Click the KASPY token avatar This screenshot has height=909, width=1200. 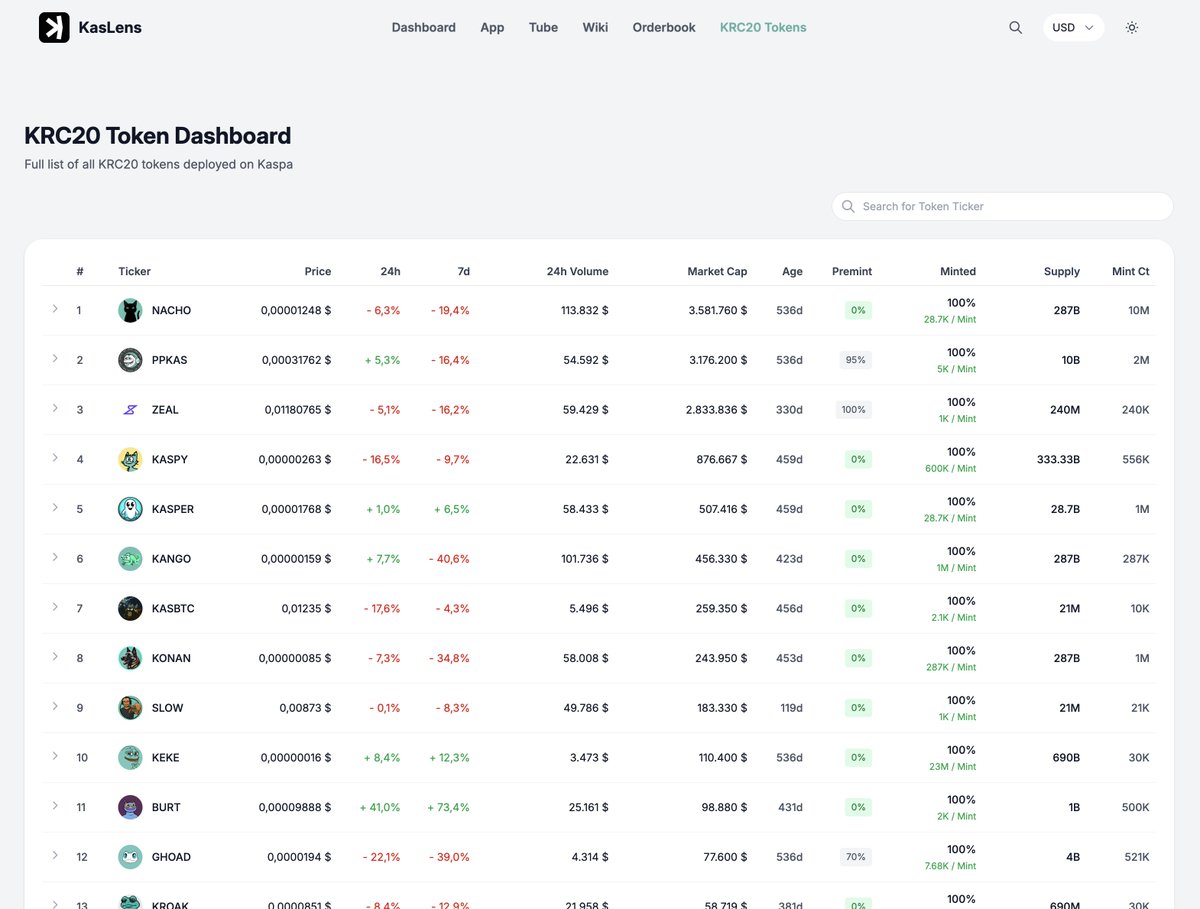coord(130,459)
